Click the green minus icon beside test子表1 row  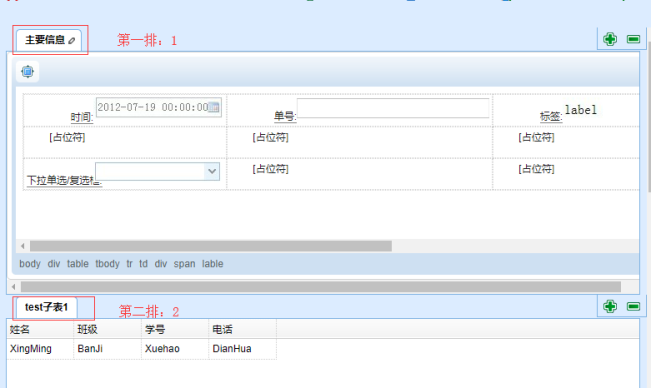[633, 307]
